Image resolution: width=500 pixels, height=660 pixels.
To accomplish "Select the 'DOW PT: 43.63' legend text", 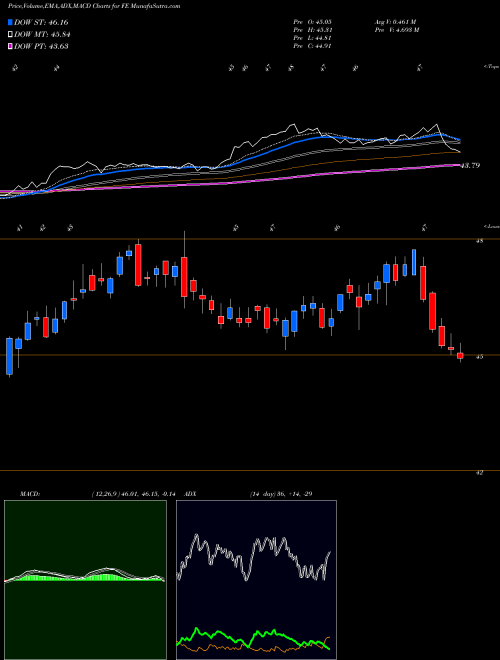I will click(x=41, y=46).
